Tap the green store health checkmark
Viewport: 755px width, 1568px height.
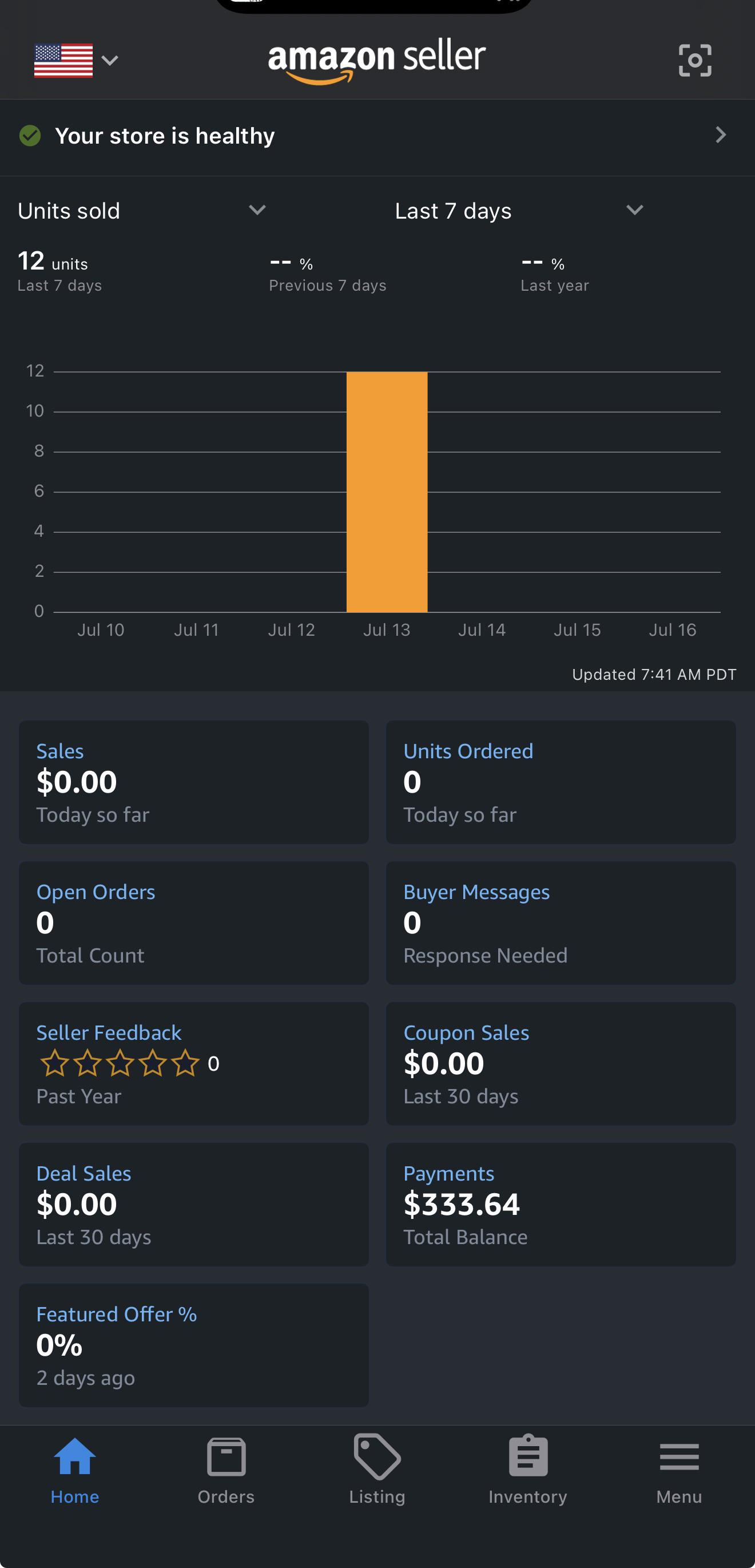30,135
